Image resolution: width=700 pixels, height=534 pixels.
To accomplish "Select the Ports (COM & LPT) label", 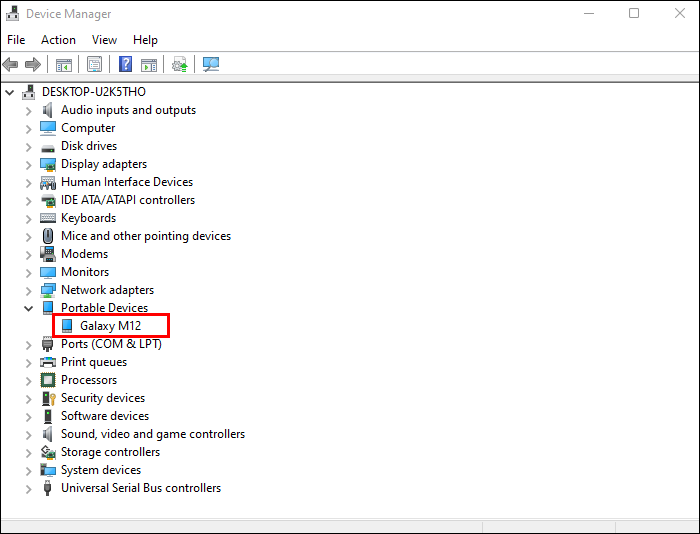I will click(x=111, y=344).
